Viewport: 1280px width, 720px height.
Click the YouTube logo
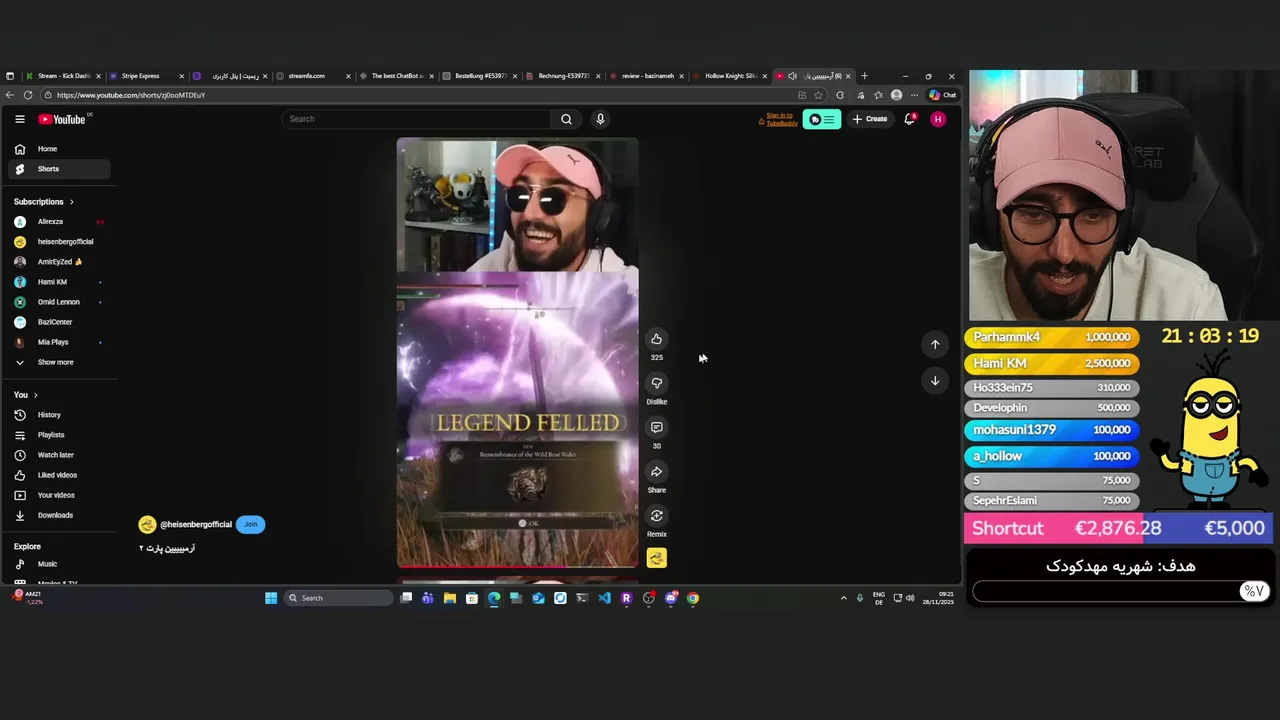[x=62, y=119]
